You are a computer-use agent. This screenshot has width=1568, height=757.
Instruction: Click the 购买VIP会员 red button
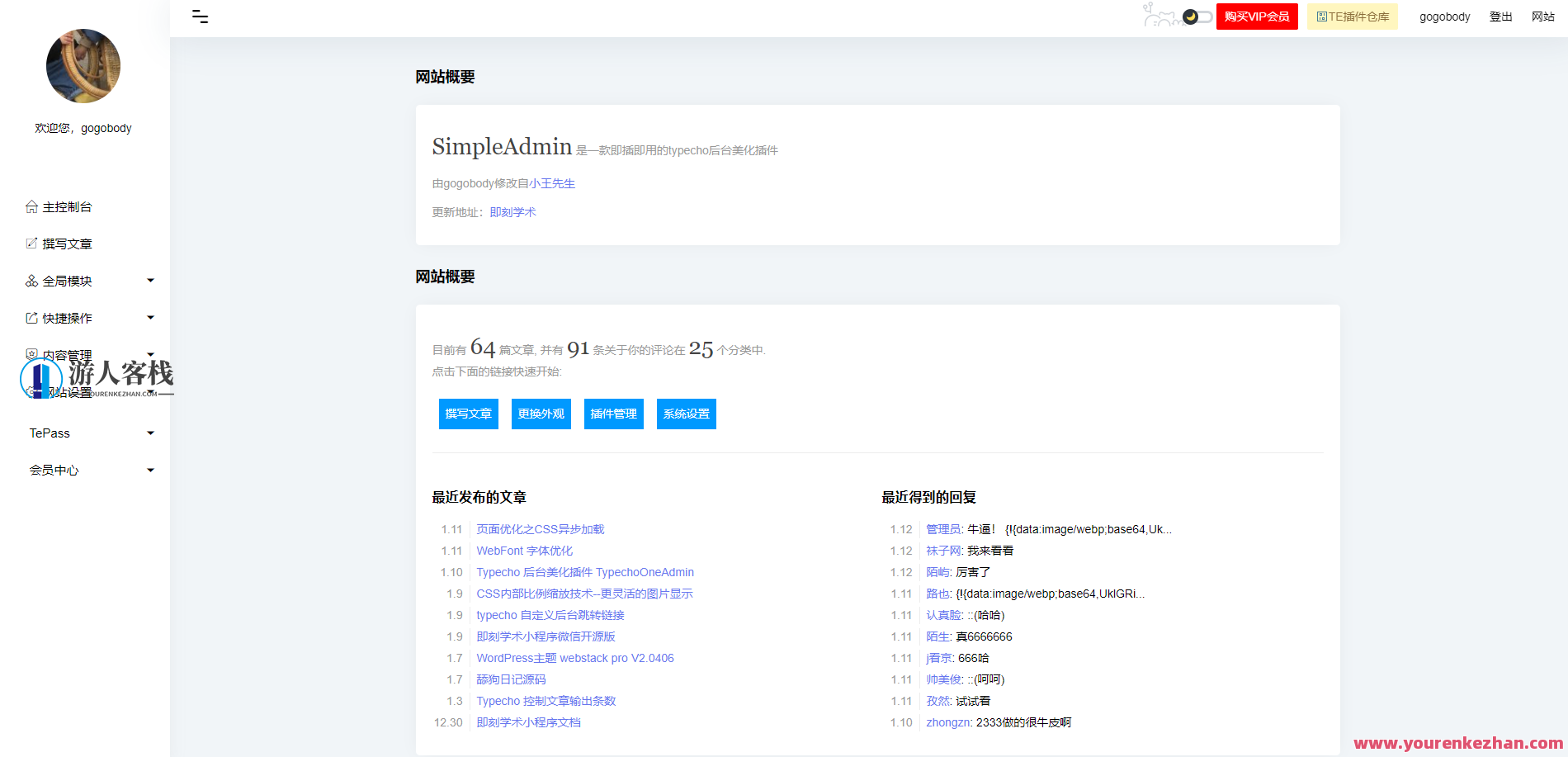1256,16
